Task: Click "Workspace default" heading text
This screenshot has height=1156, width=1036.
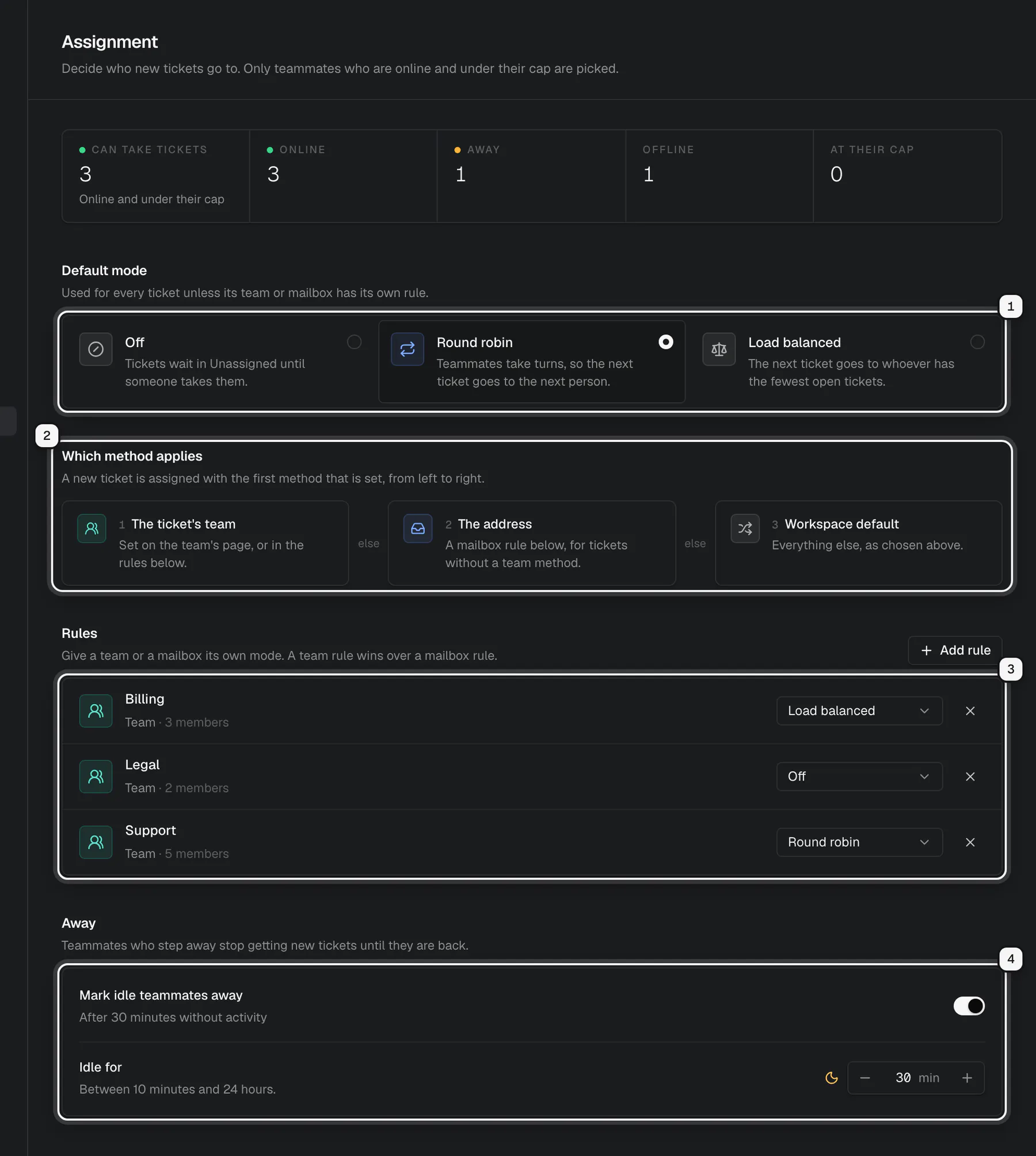Action: [x=841, y=524]
